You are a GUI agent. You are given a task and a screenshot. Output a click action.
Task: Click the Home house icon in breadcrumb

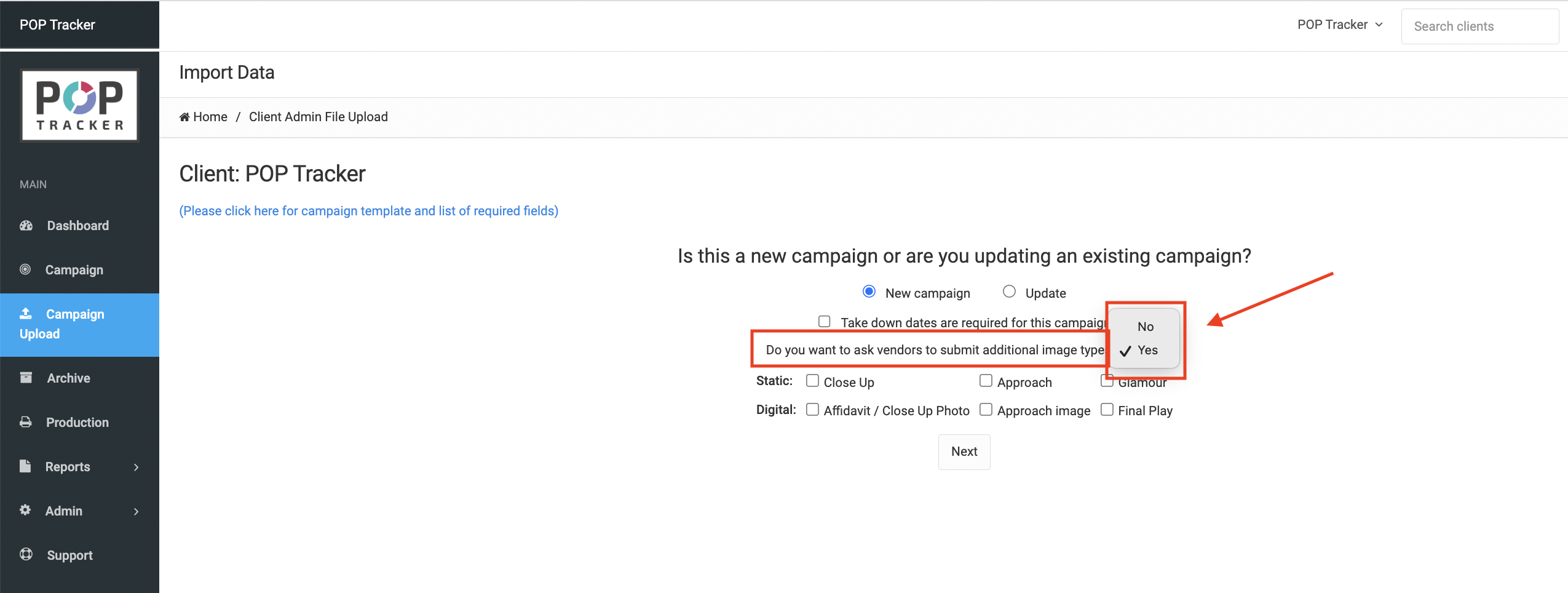click(184, 117)
